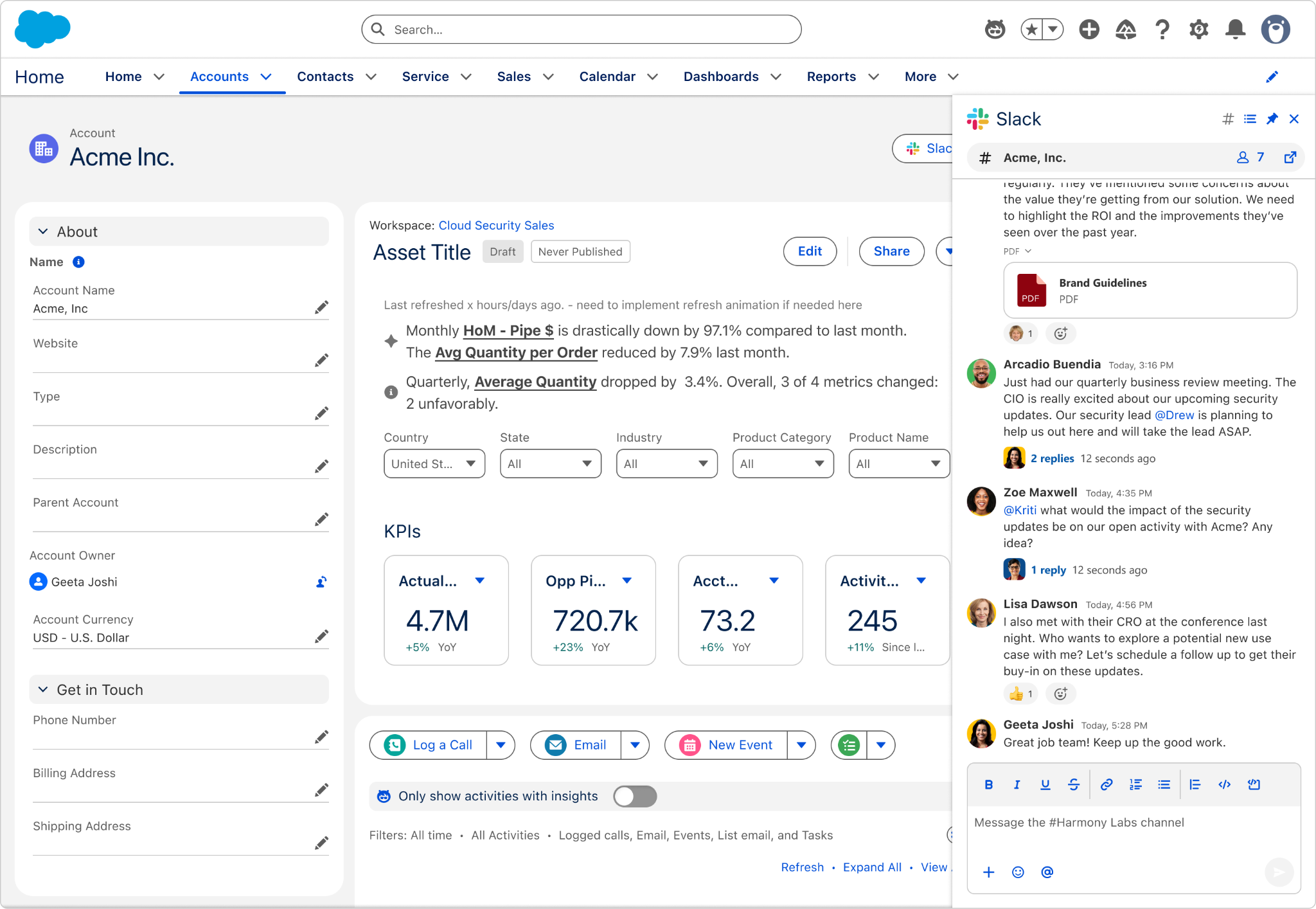Click the global Create plus icon
1316x909 pixels.
[1089, 30]
